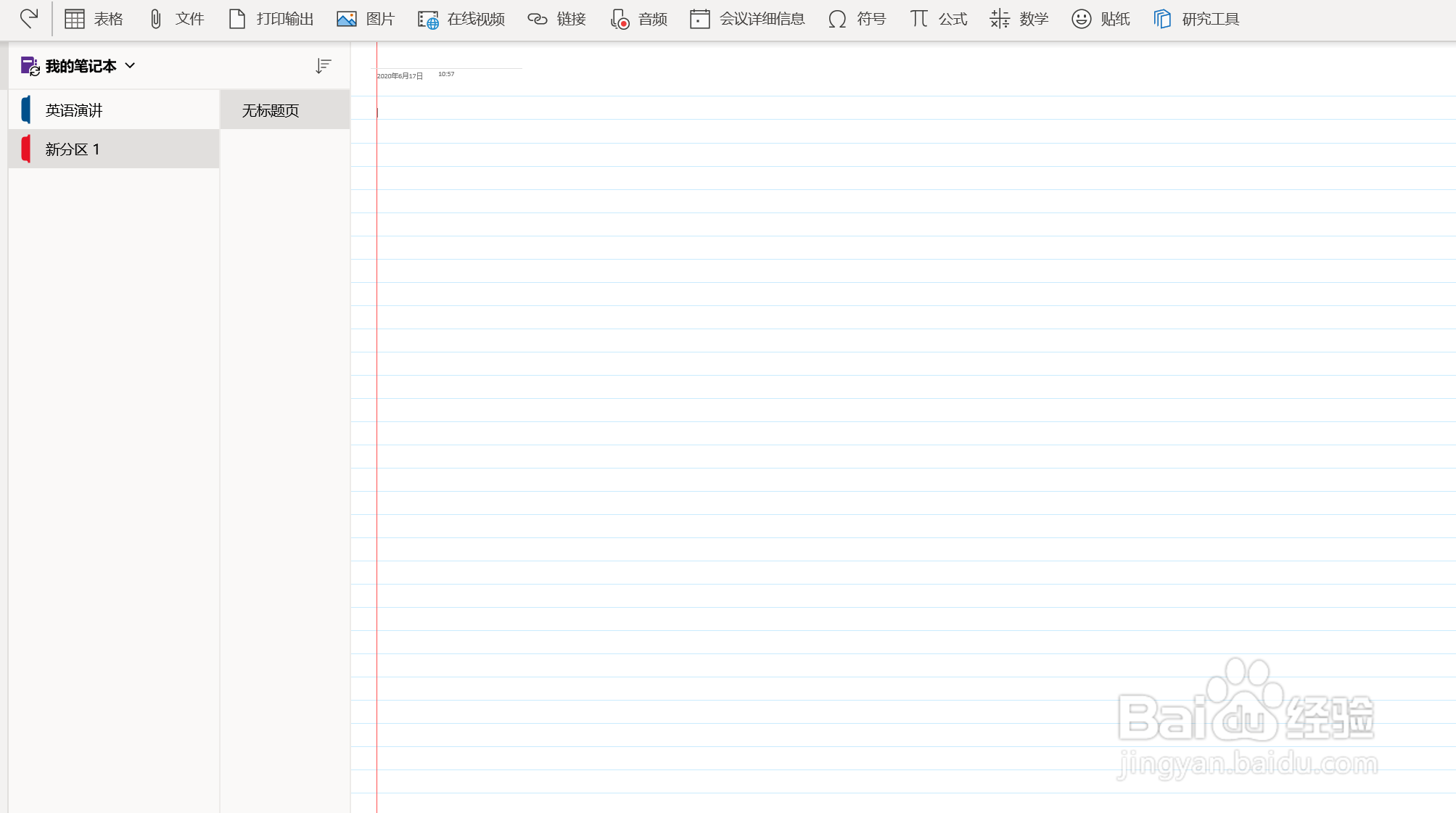Insert meeting details via 会议详细信息
Viewport: 1456px width, 813px height.
(747, 19)
